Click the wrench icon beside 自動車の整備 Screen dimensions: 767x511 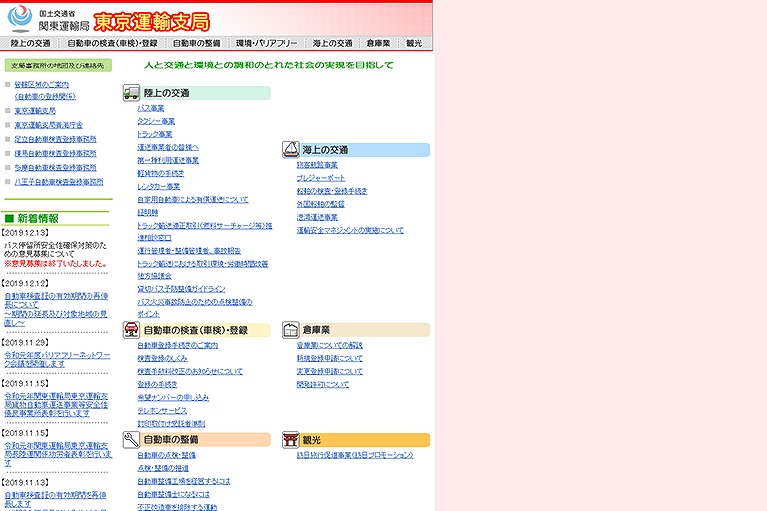(x=131, y=439)
